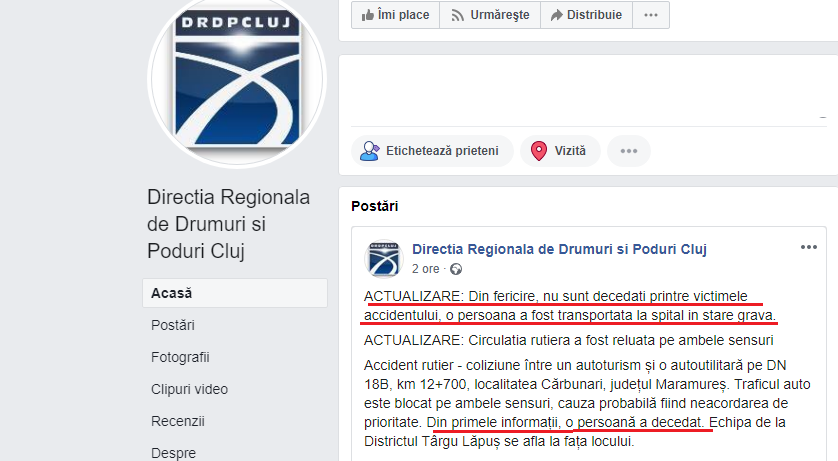
Task: Go to Fotografii in the sidebar
Action: coord(180,357)
